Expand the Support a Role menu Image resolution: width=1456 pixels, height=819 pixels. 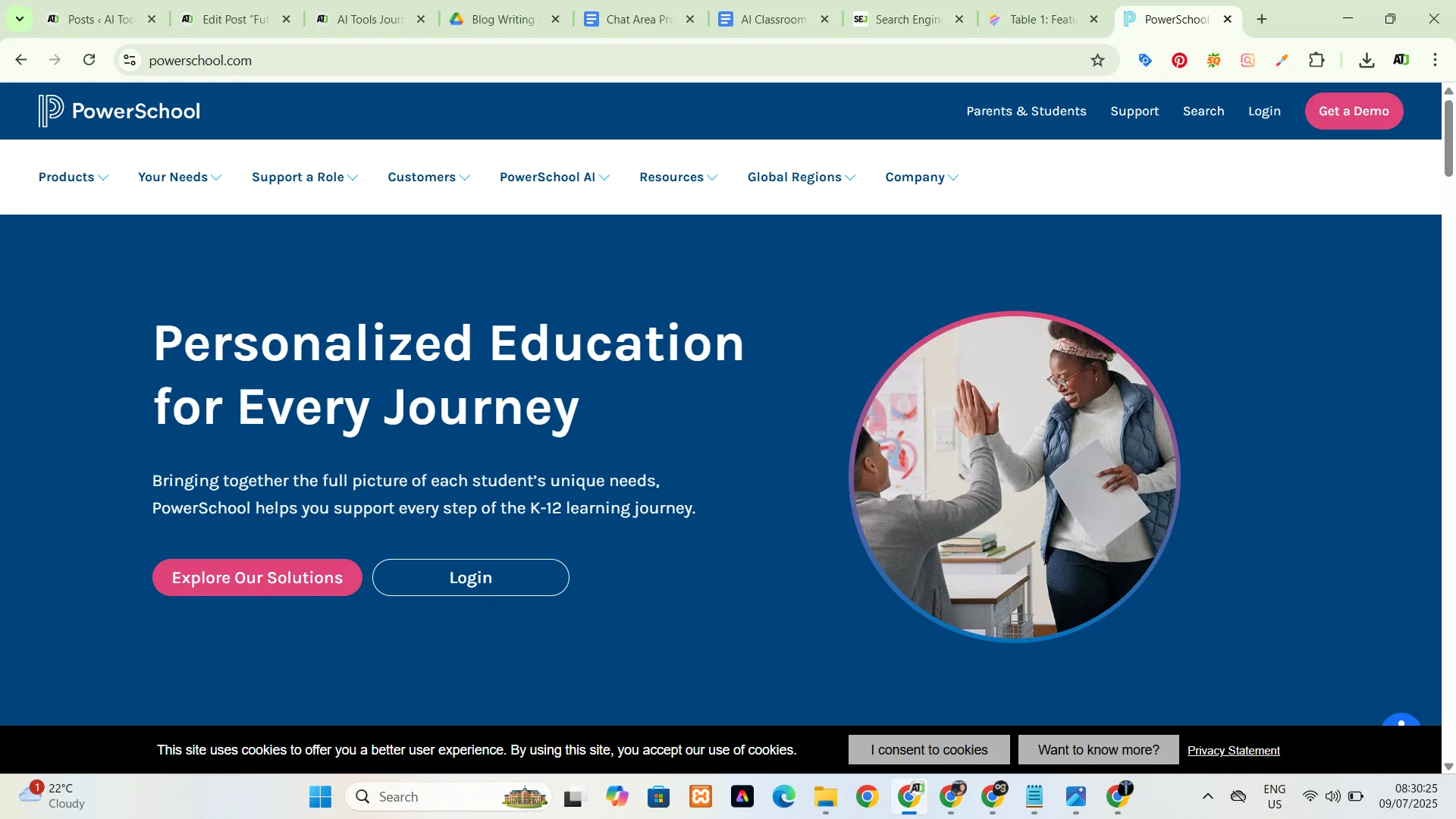coord(305,177)
